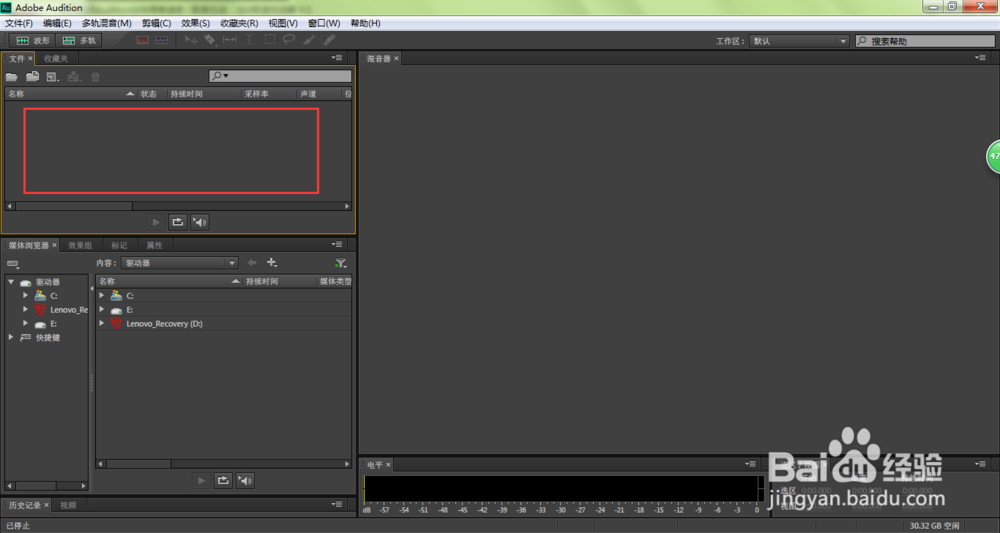Click search field in 文件 panel
This screenshot has width=1000, height=533.
tap(280, 76)
